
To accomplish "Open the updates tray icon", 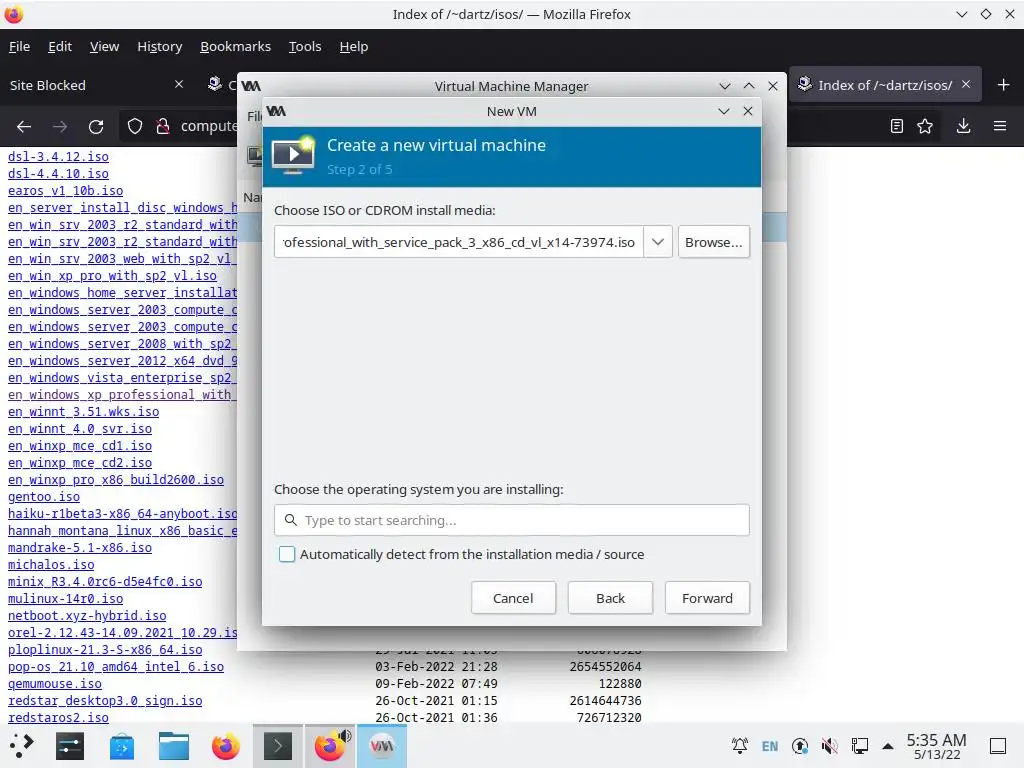I will point(800,746).
